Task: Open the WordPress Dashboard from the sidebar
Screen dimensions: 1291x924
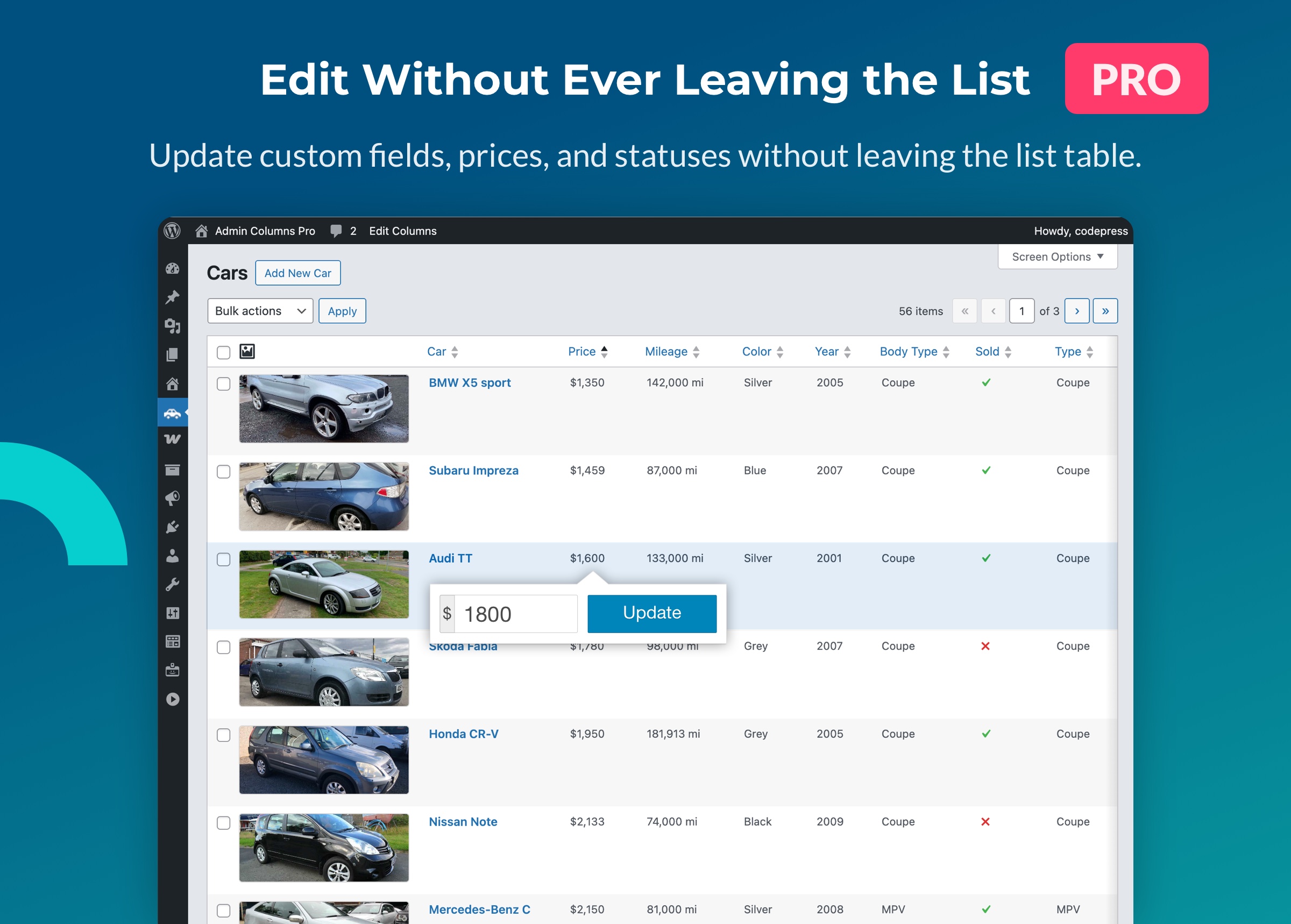Action: pos(172,269)
